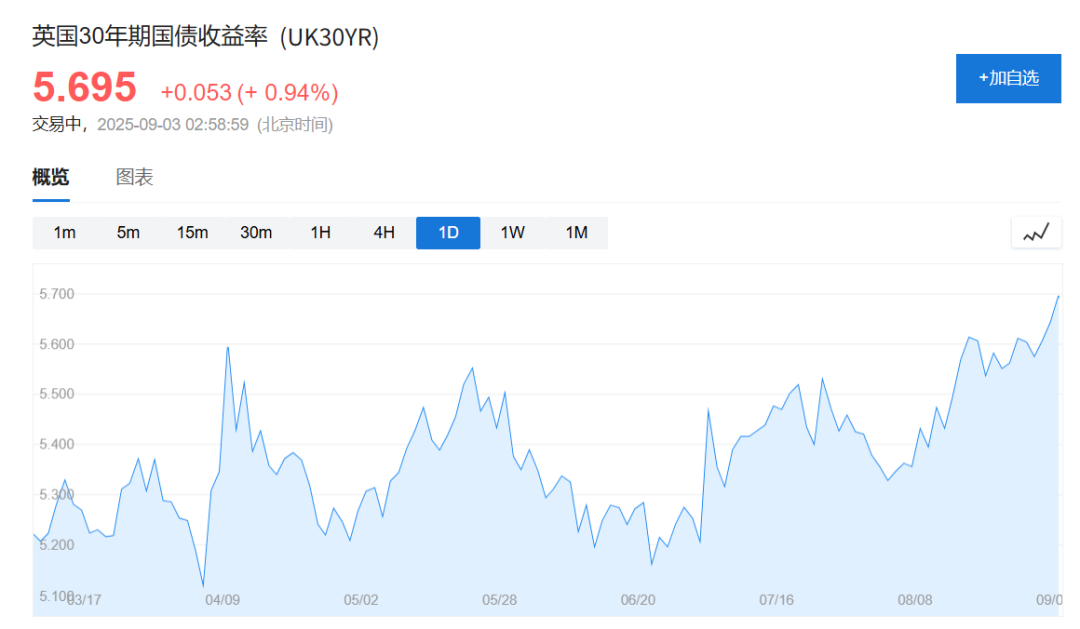Click the (北京时间) timezone label
Image resolution: width=1080 pixels, height=629 pixels.
coord(295,125)
